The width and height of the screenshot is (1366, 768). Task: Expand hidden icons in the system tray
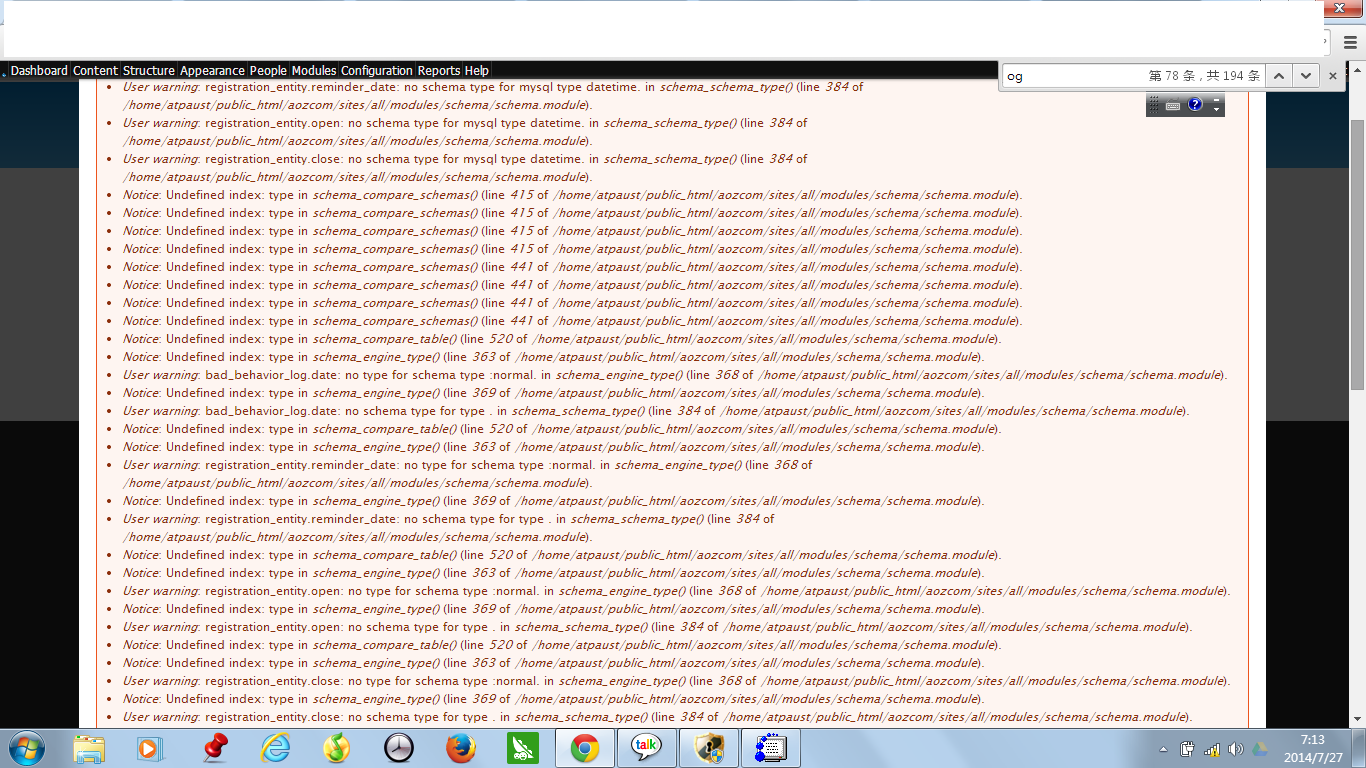click(x=1163, y=747)
